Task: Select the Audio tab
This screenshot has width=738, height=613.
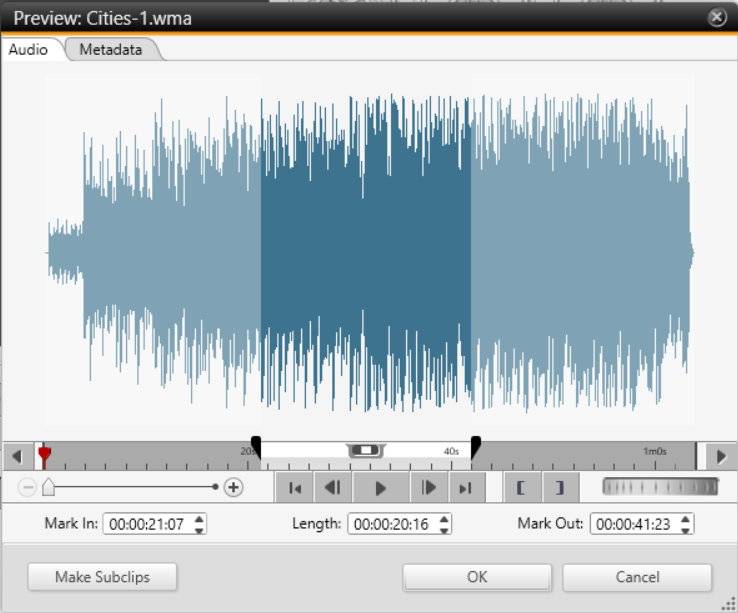Action: click(x=28, y=49)
